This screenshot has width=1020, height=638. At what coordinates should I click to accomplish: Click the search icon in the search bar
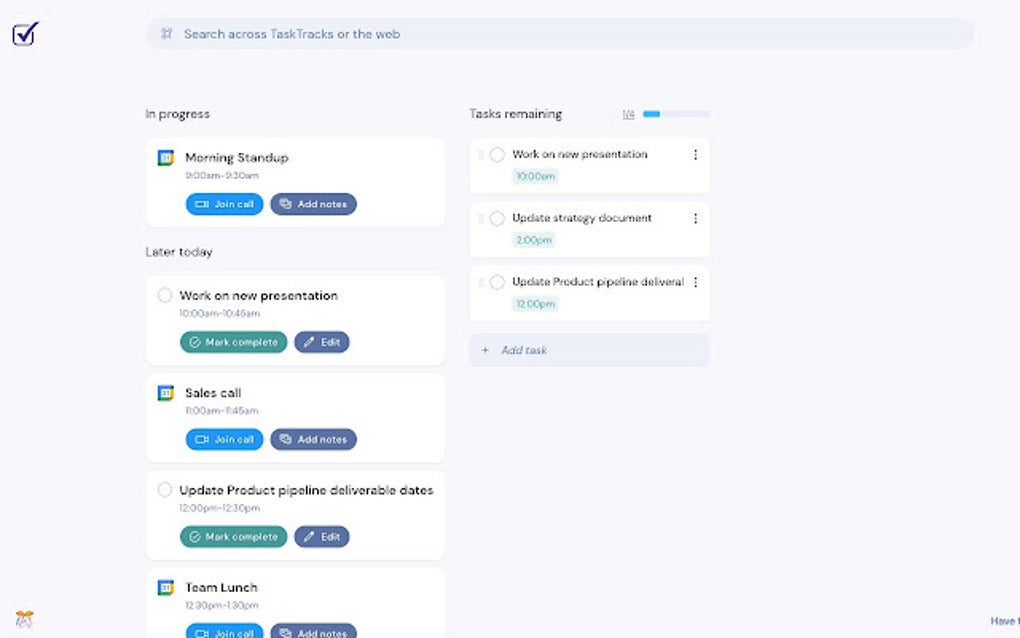167,33
